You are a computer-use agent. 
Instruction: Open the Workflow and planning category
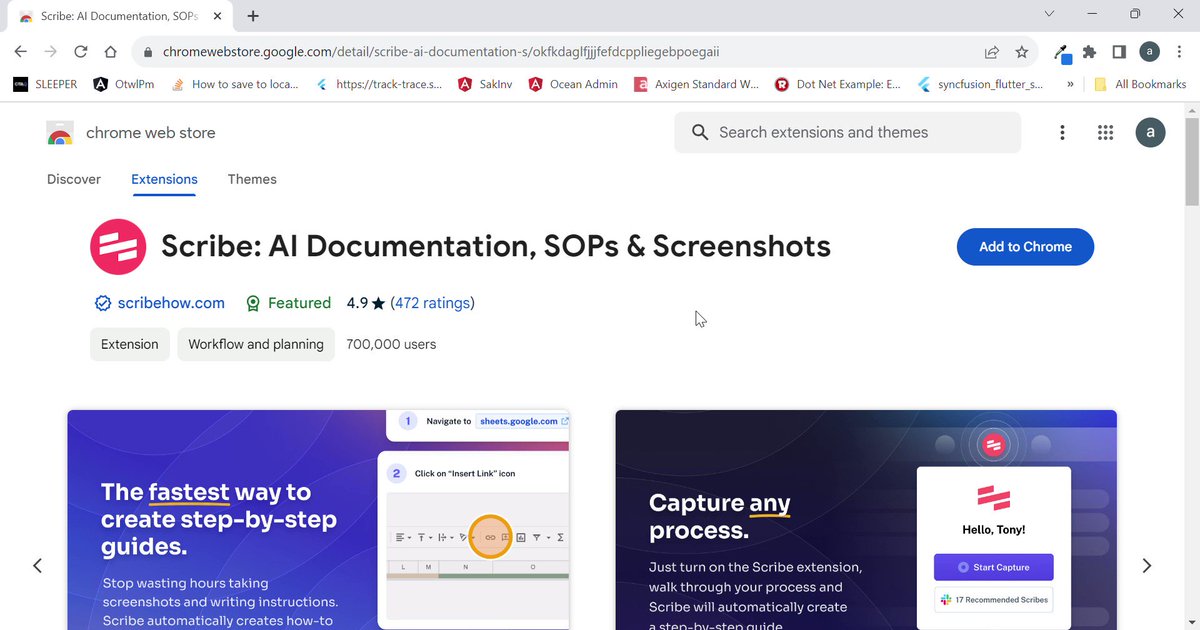(256, 344)
